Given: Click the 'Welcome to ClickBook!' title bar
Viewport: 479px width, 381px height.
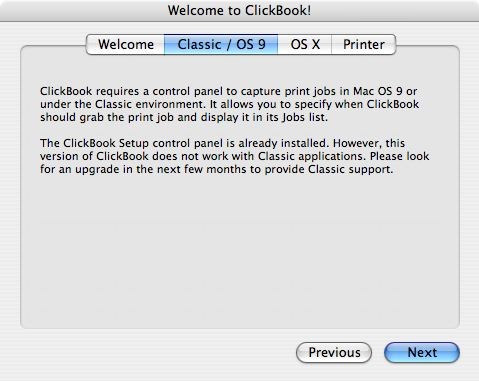Looking at the screenshot, I should pos(239,10).
